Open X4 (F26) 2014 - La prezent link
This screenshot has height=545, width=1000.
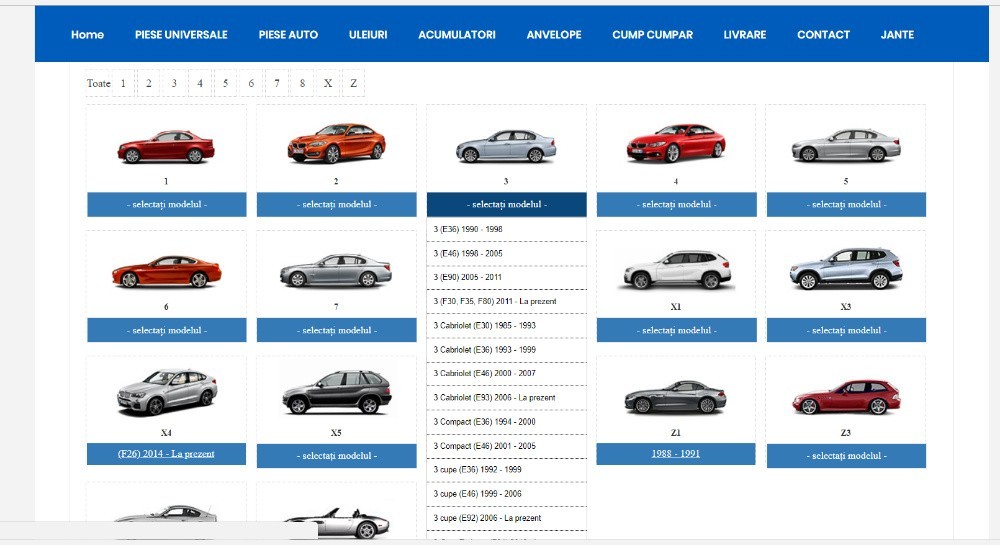click(x=166, y=454)
